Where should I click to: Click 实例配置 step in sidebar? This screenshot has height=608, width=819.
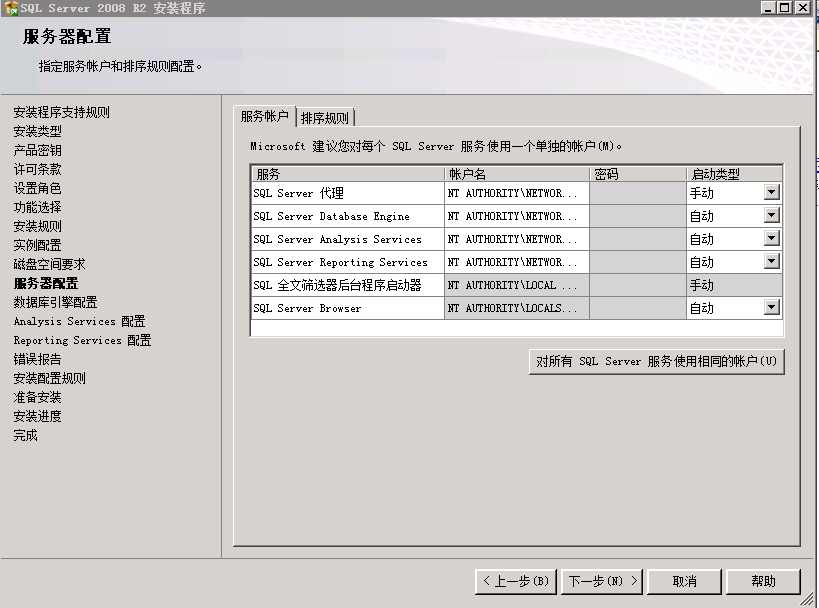(x=38, y=245)
